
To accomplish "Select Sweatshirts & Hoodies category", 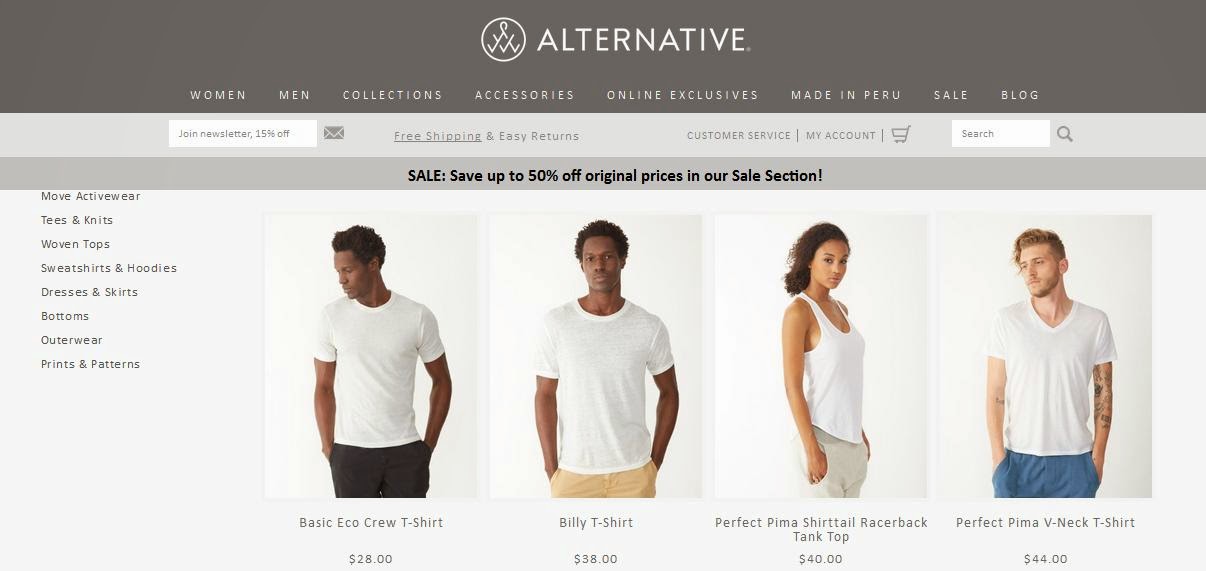I will click(109, 268).
